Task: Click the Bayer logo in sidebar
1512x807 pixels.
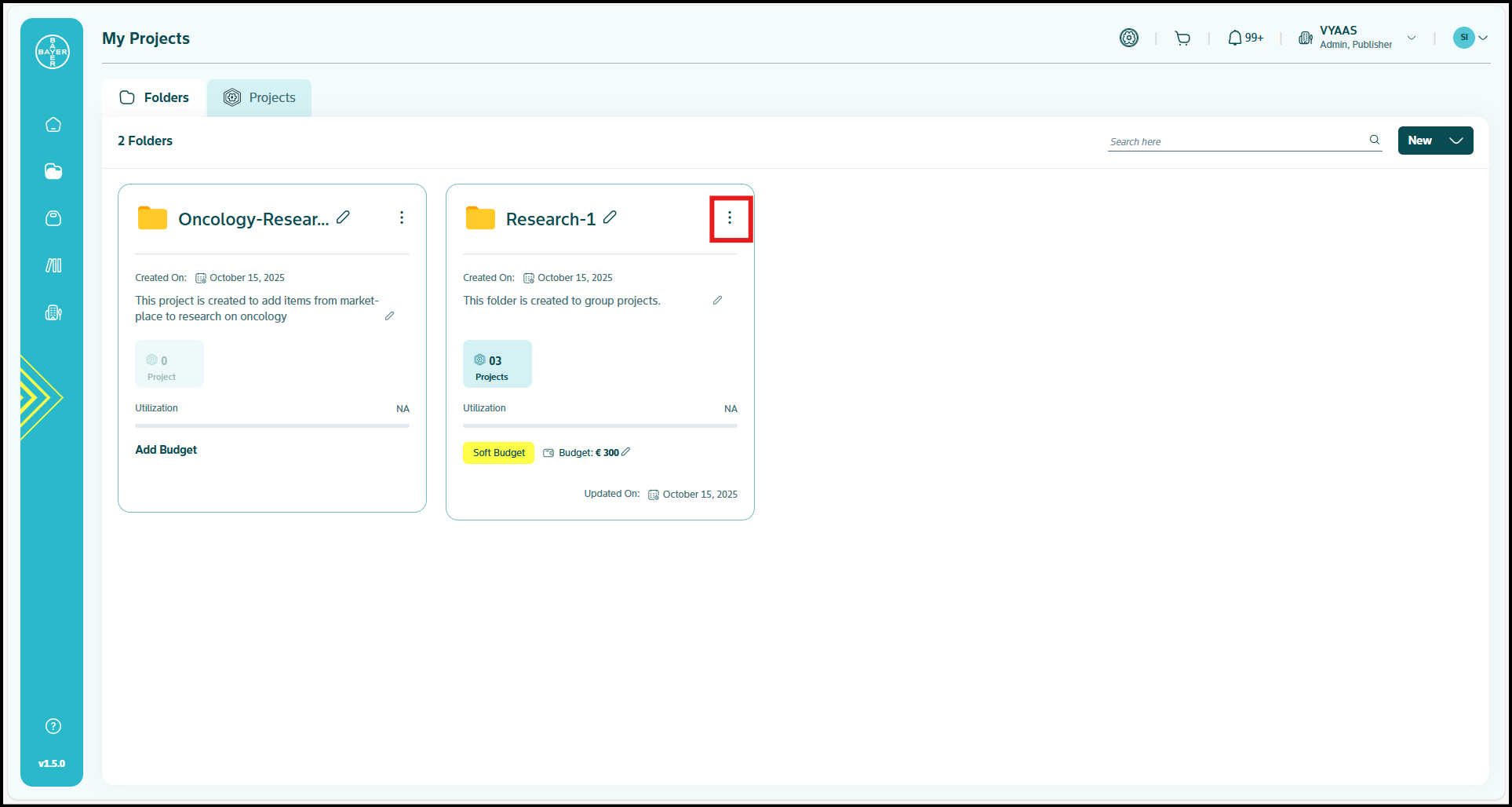Action: 53,52
